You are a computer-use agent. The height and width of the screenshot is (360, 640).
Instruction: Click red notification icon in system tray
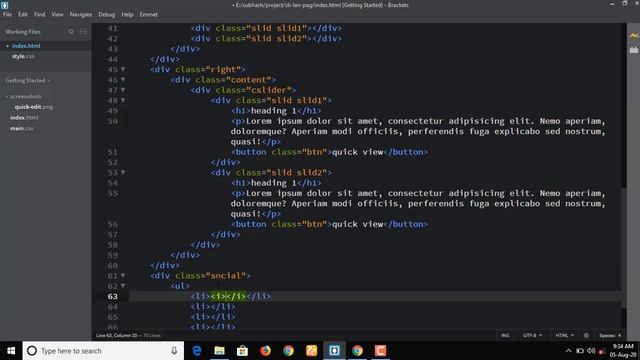pos(602,351)
